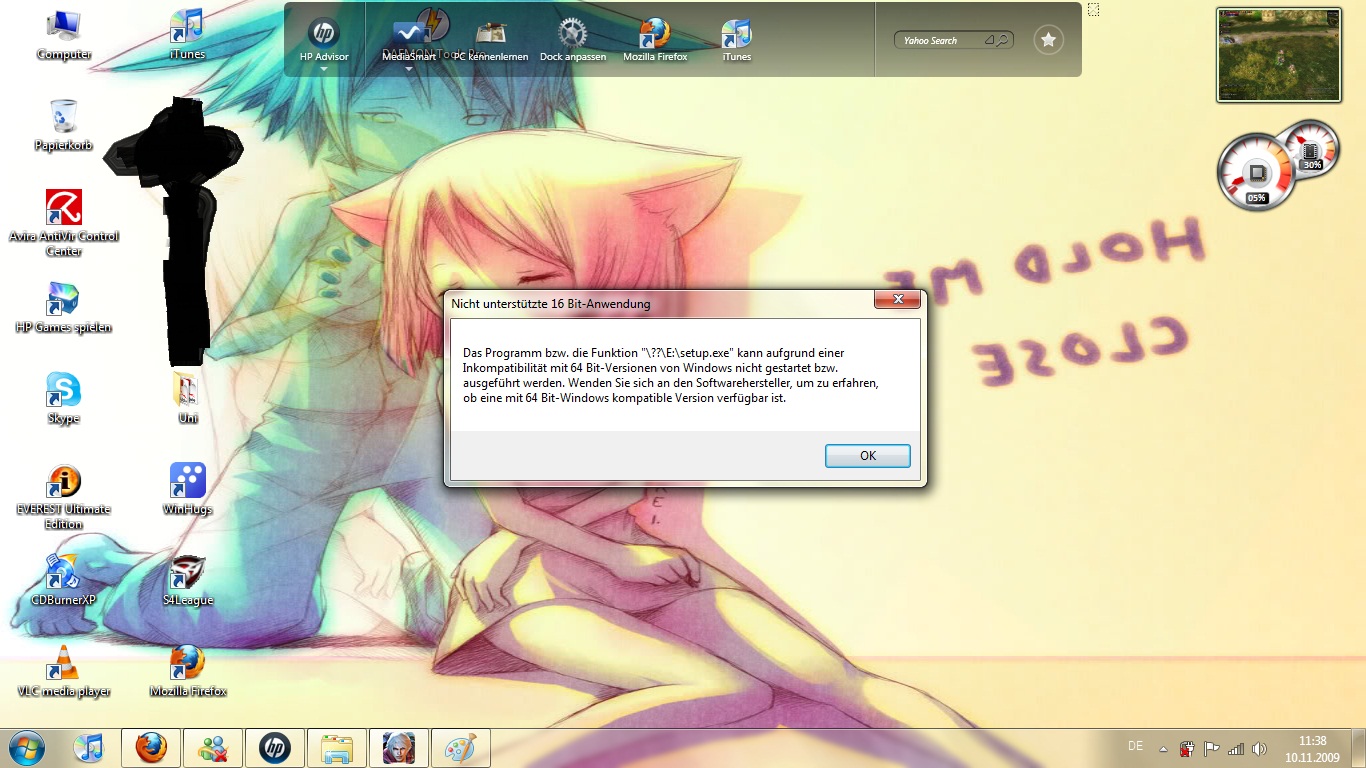Click the Yahoo Search field in dock
Image resolution: width=1366 pixels, height=768 pixels.
[x=953, y=40]
